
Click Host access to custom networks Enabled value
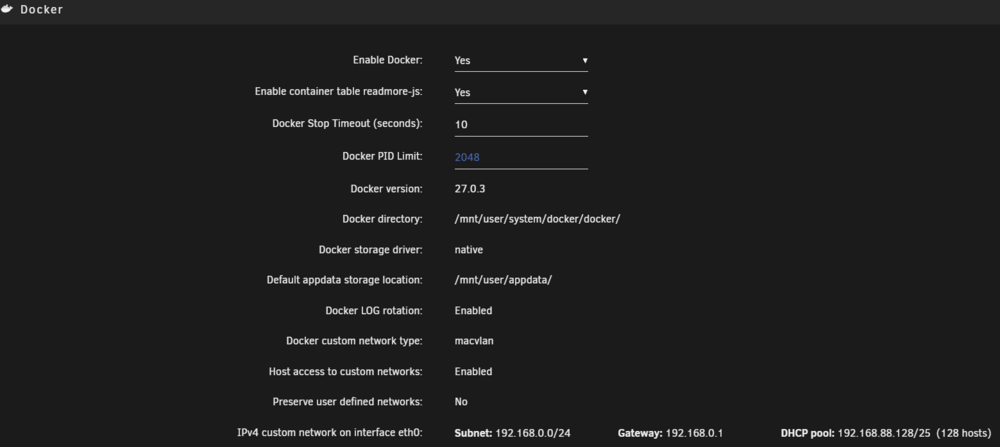coord(473,372)
